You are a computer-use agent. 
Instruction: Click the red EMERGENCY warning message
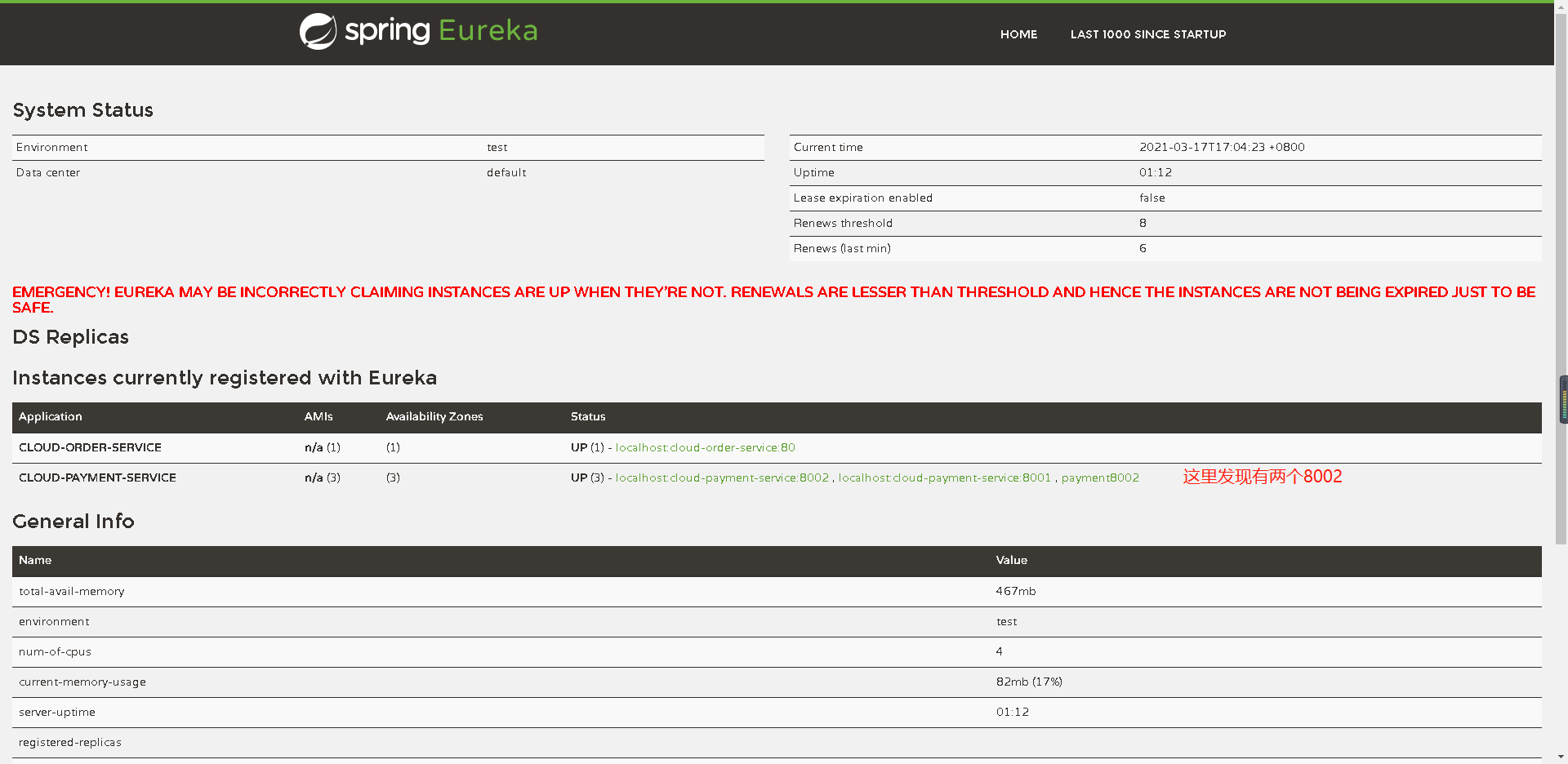(x=774, y=300)
